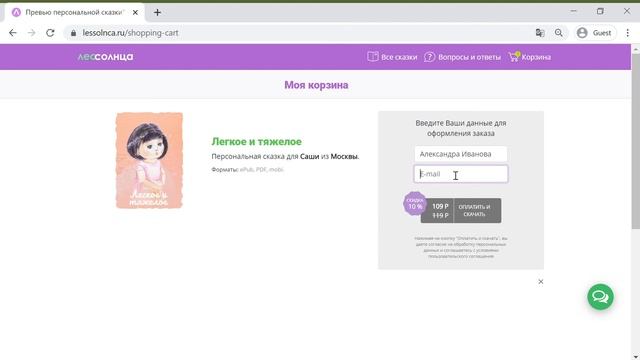640x360 pixels.
Task: Minimize the browser window
Action: pyautogui.click(x=573, y=11)
